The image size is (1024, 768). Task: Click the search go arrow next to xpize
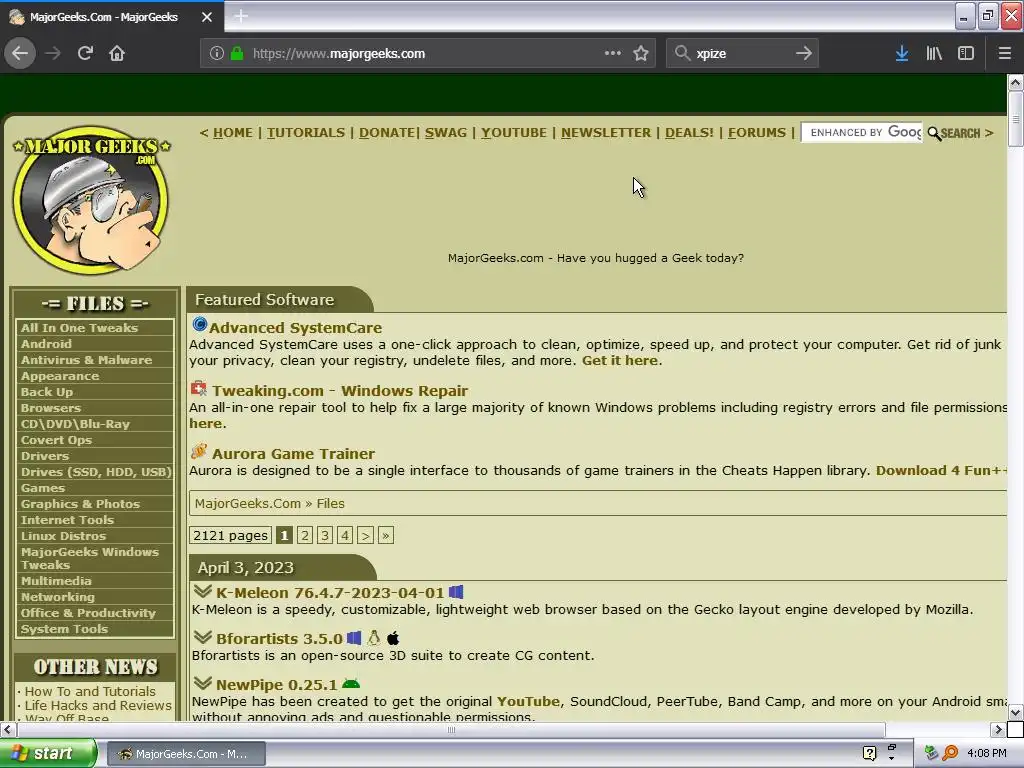804,54
